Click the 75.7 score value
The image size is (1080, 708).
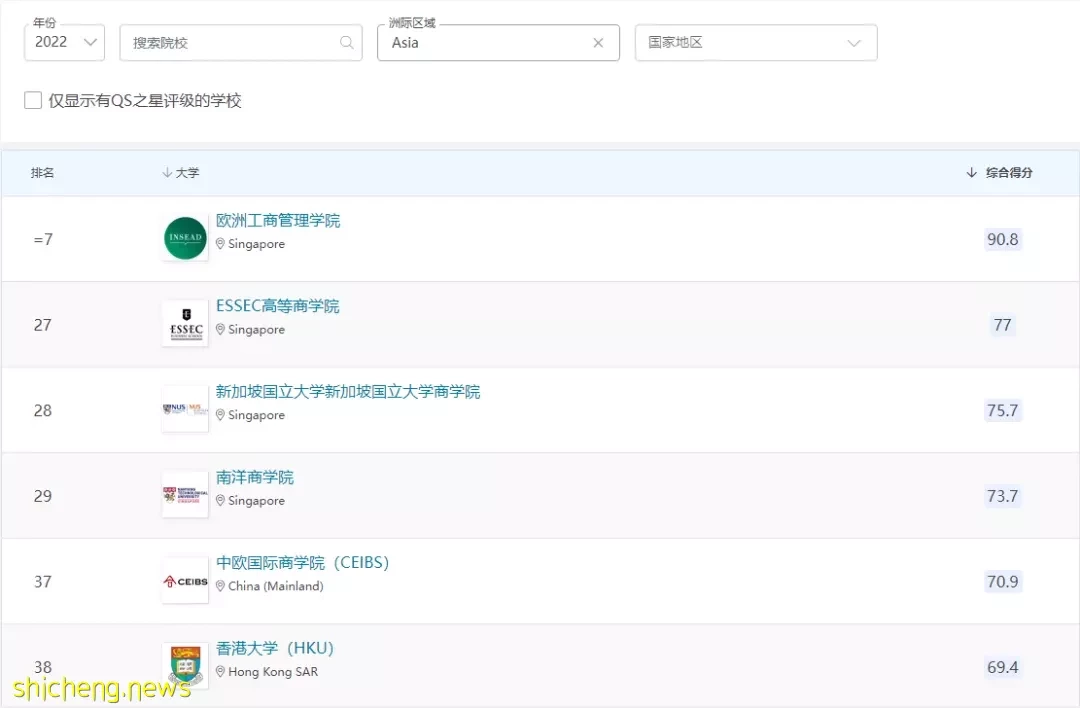click(1002, 410)
